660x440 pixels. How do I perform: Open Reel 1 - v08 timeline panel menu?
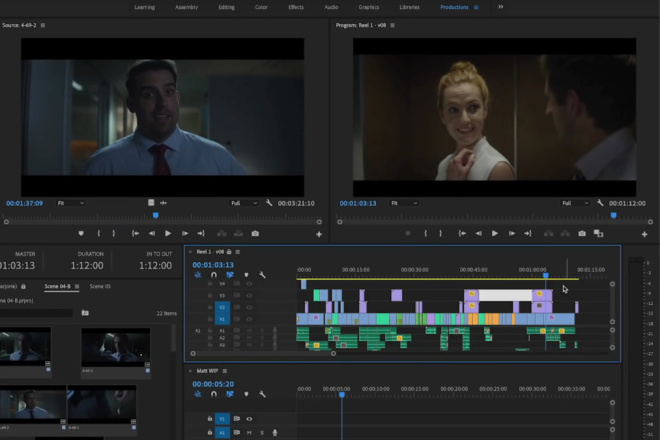point(238,252)
